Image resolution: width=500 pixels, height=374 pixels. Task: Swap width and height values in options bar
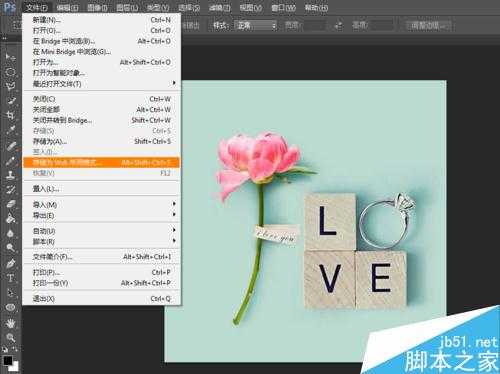(339, 25)
